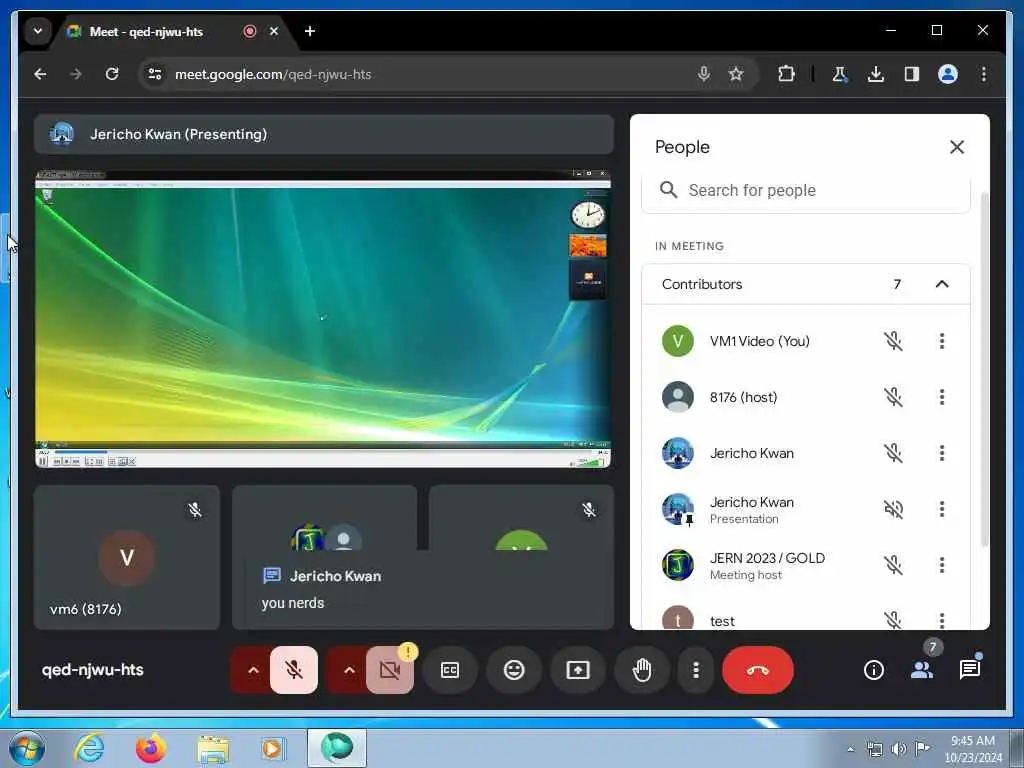The image size is (1024, 768).
Task: Open the Chrome profile avatar
Action: point(948,74)
